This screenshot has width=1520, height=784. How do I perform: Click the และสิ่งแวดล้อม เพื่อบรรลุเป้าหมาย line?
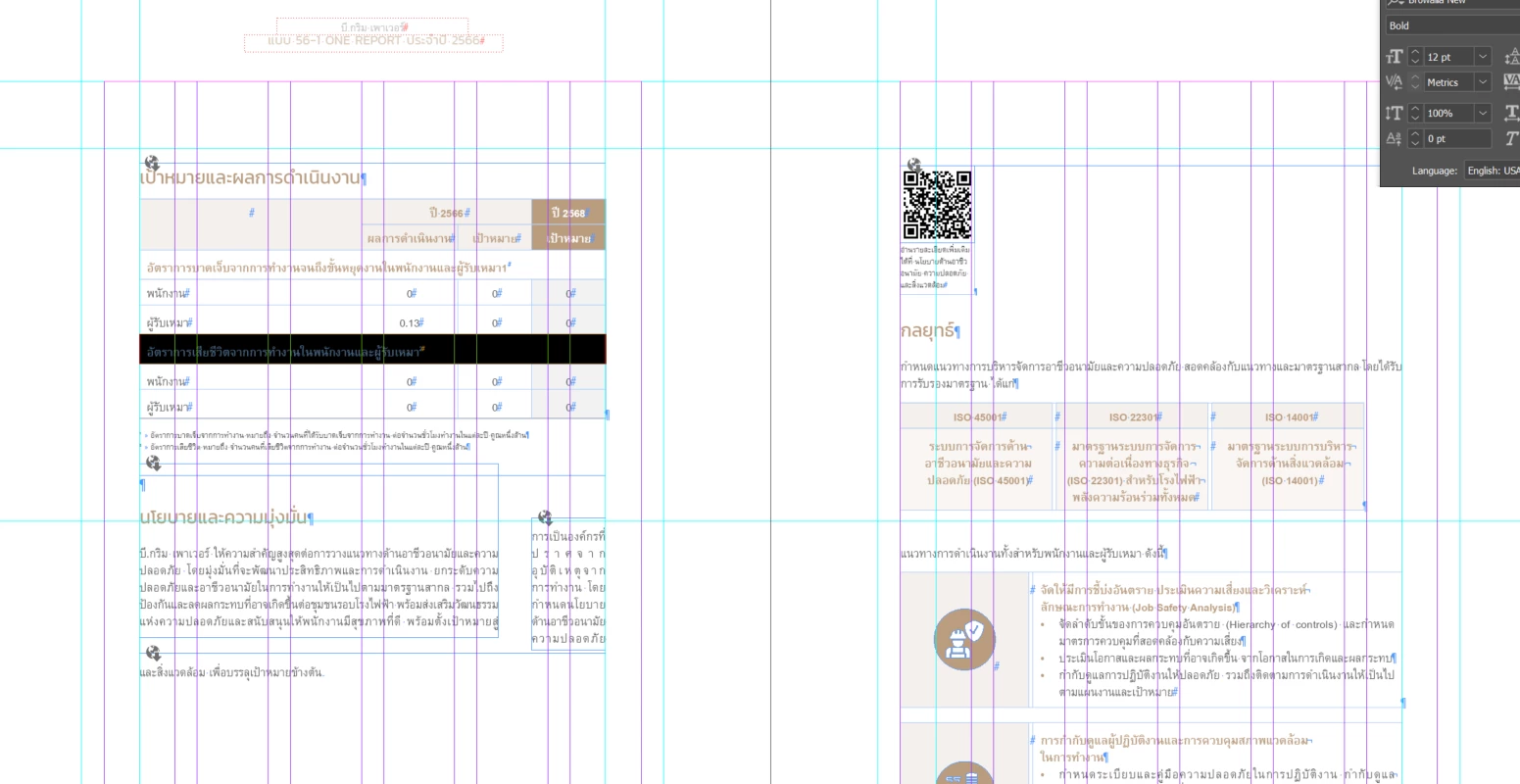pos(231,672)
